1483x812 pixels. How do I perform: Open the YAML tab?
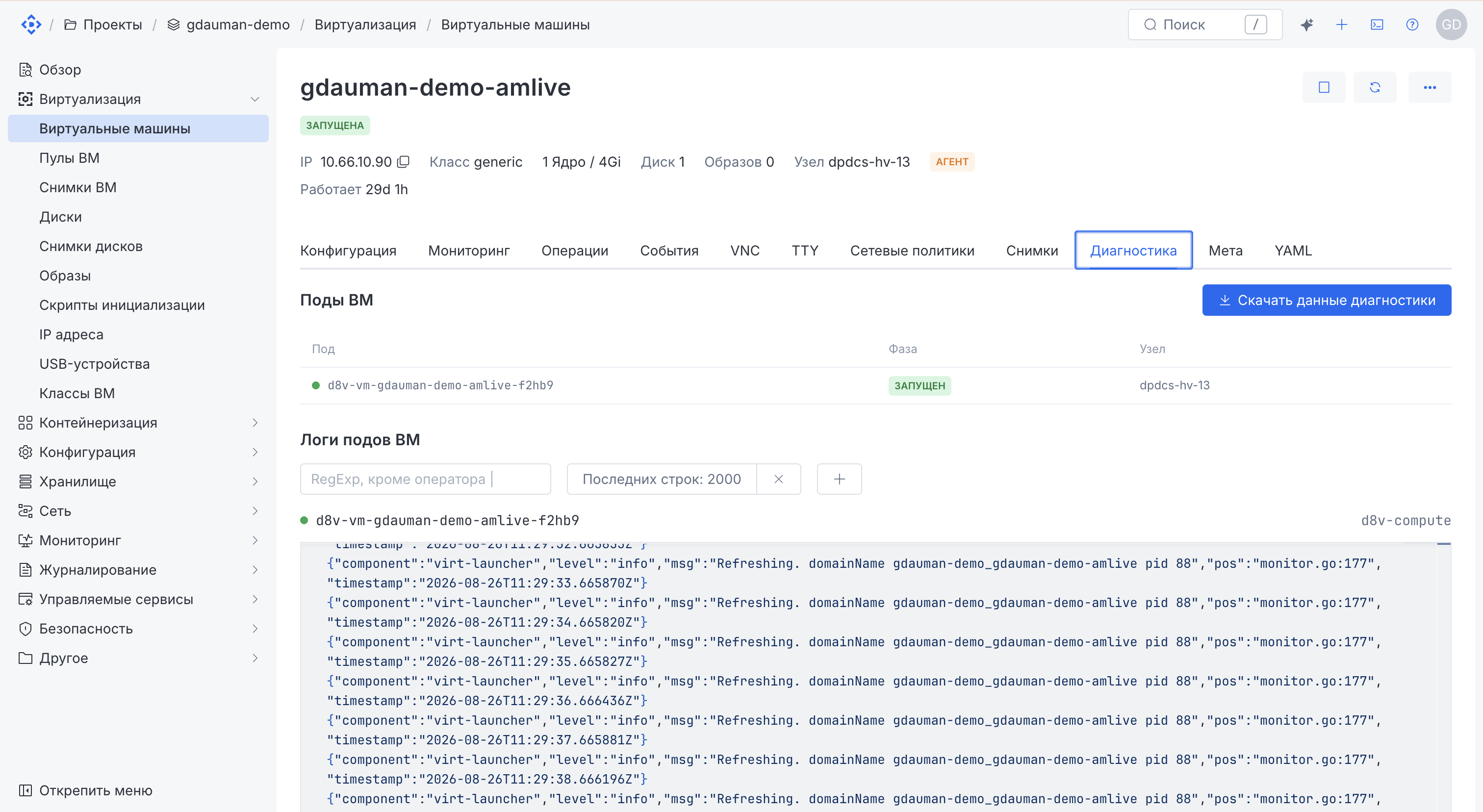click(1293, 251)
